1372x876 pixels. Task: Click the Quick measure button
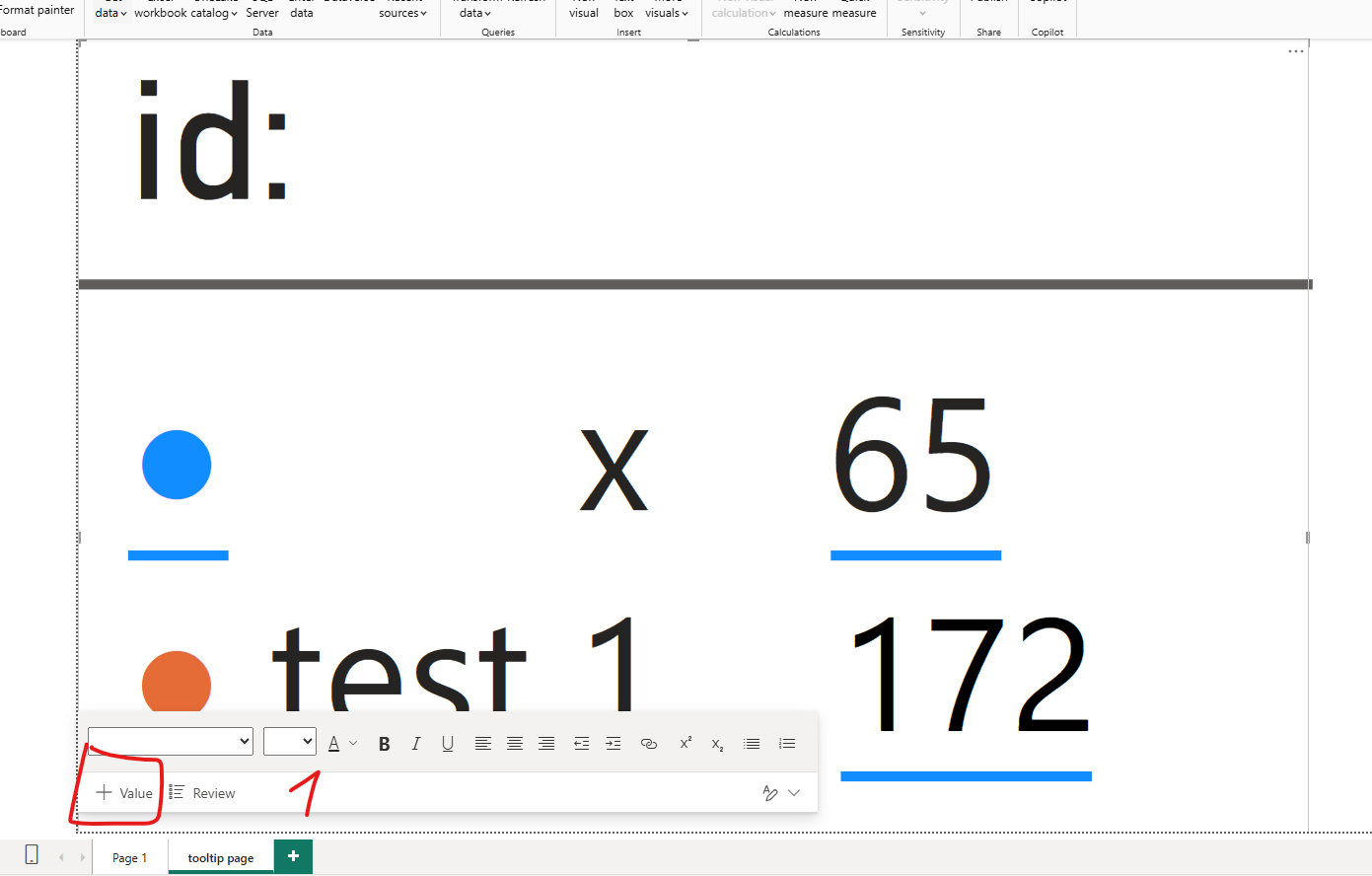point(854,10)
